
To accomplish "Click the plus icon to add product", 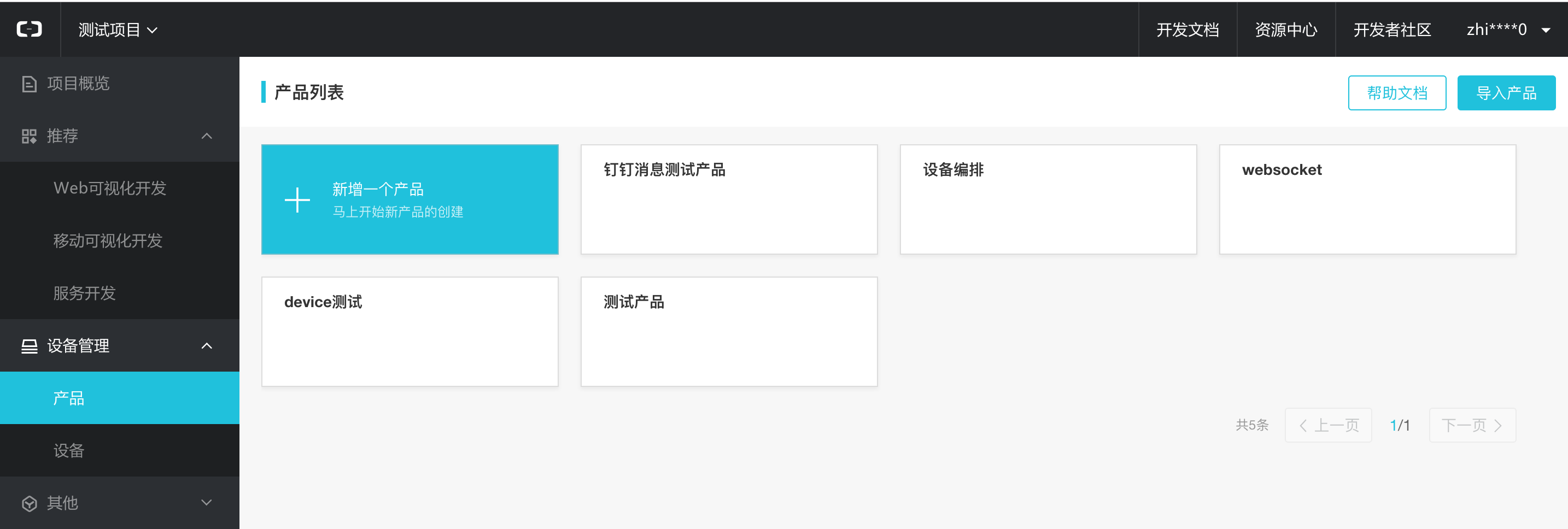I will 297,200.
